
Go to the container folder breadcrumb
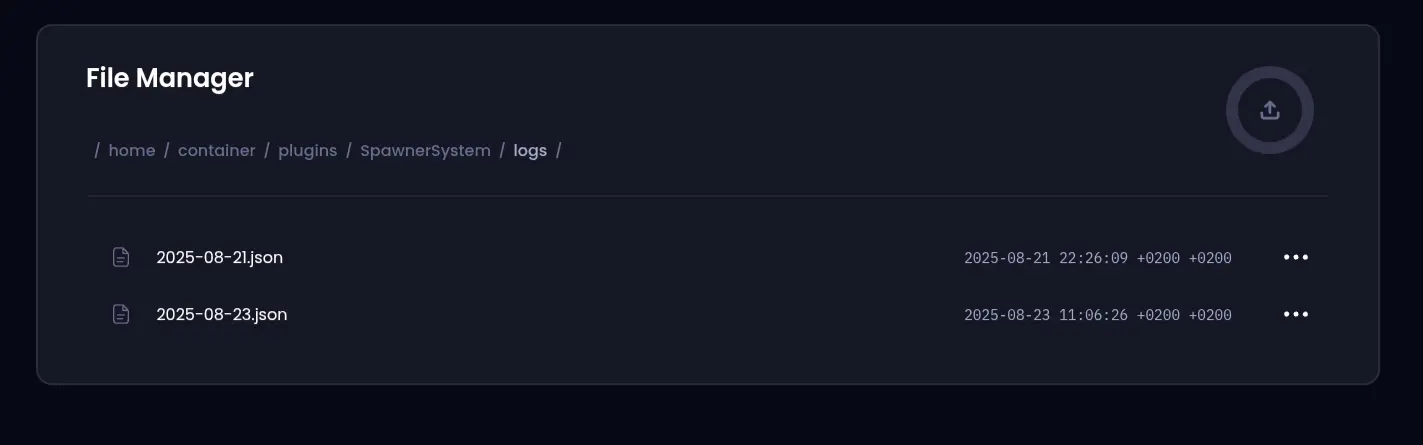[216, 151]
